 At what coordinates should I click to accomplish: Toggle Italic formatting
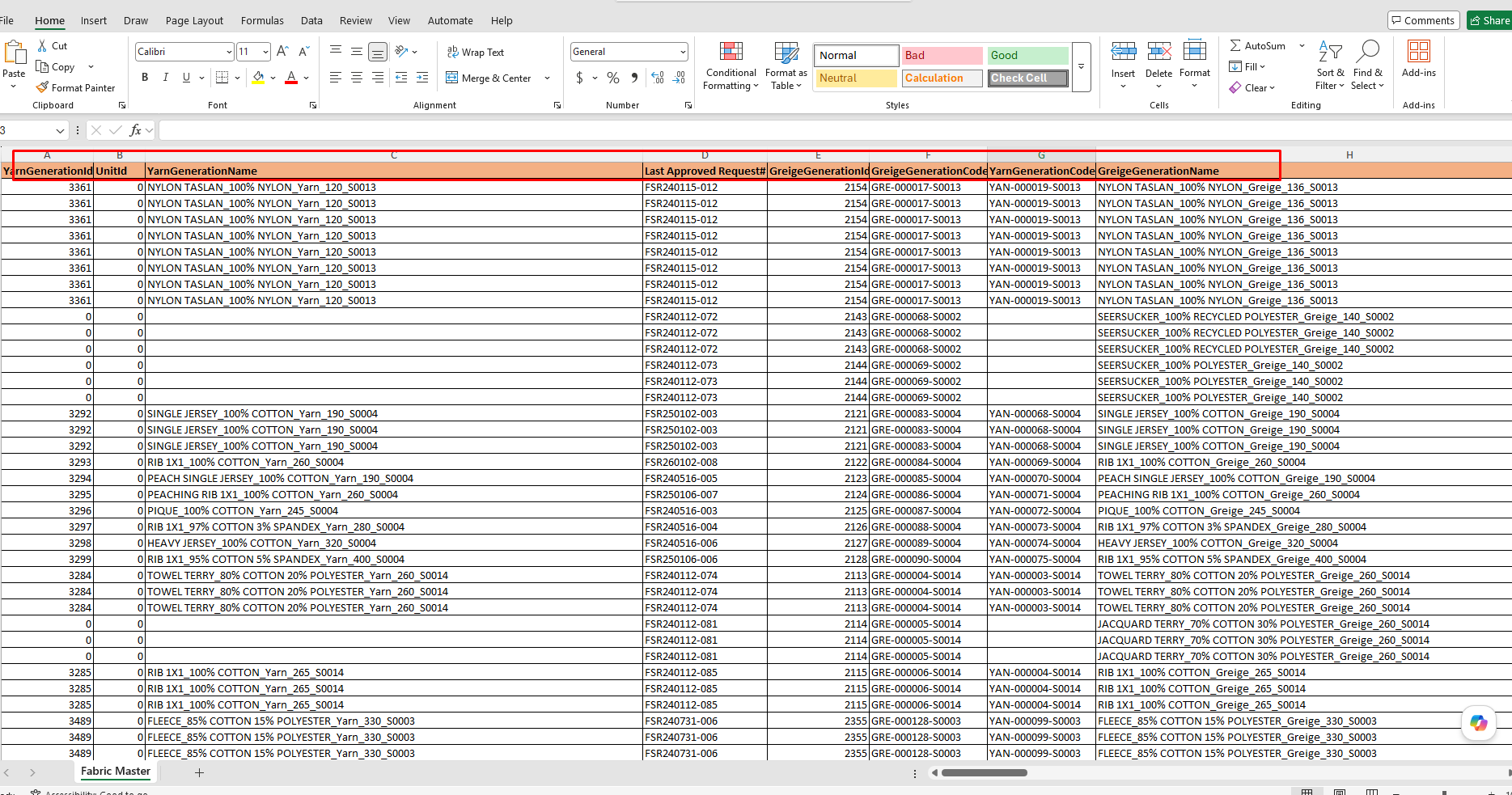166,78
